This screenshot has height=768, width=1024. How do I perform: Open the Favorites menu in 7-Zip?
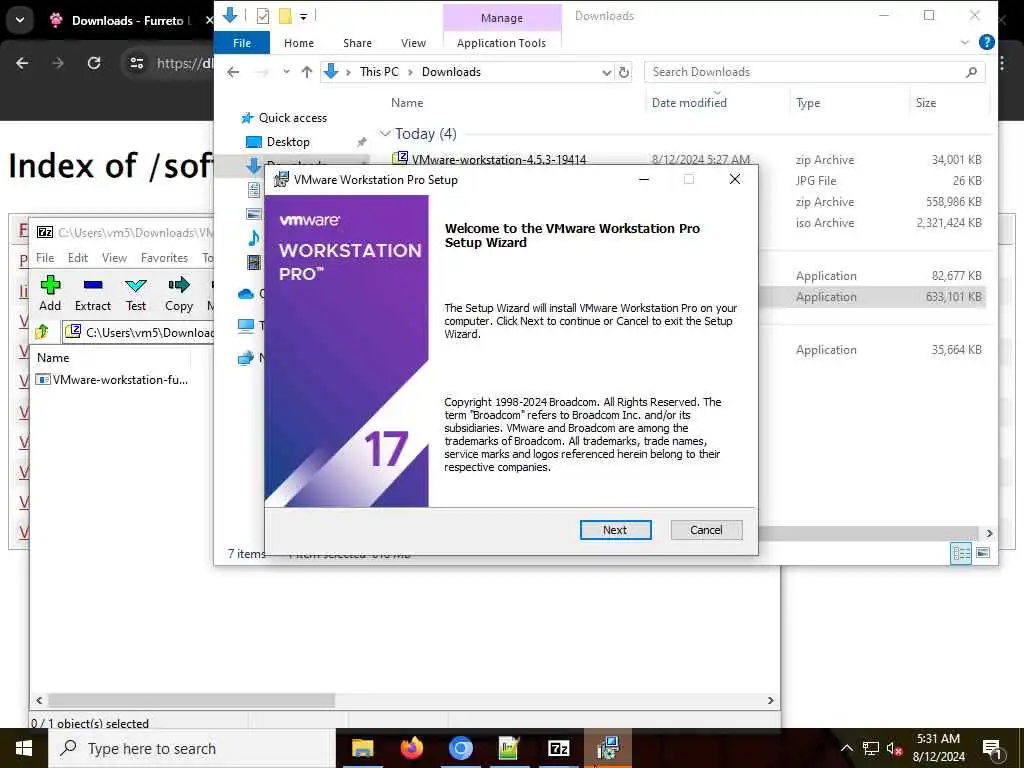click(x=164, y=257)
